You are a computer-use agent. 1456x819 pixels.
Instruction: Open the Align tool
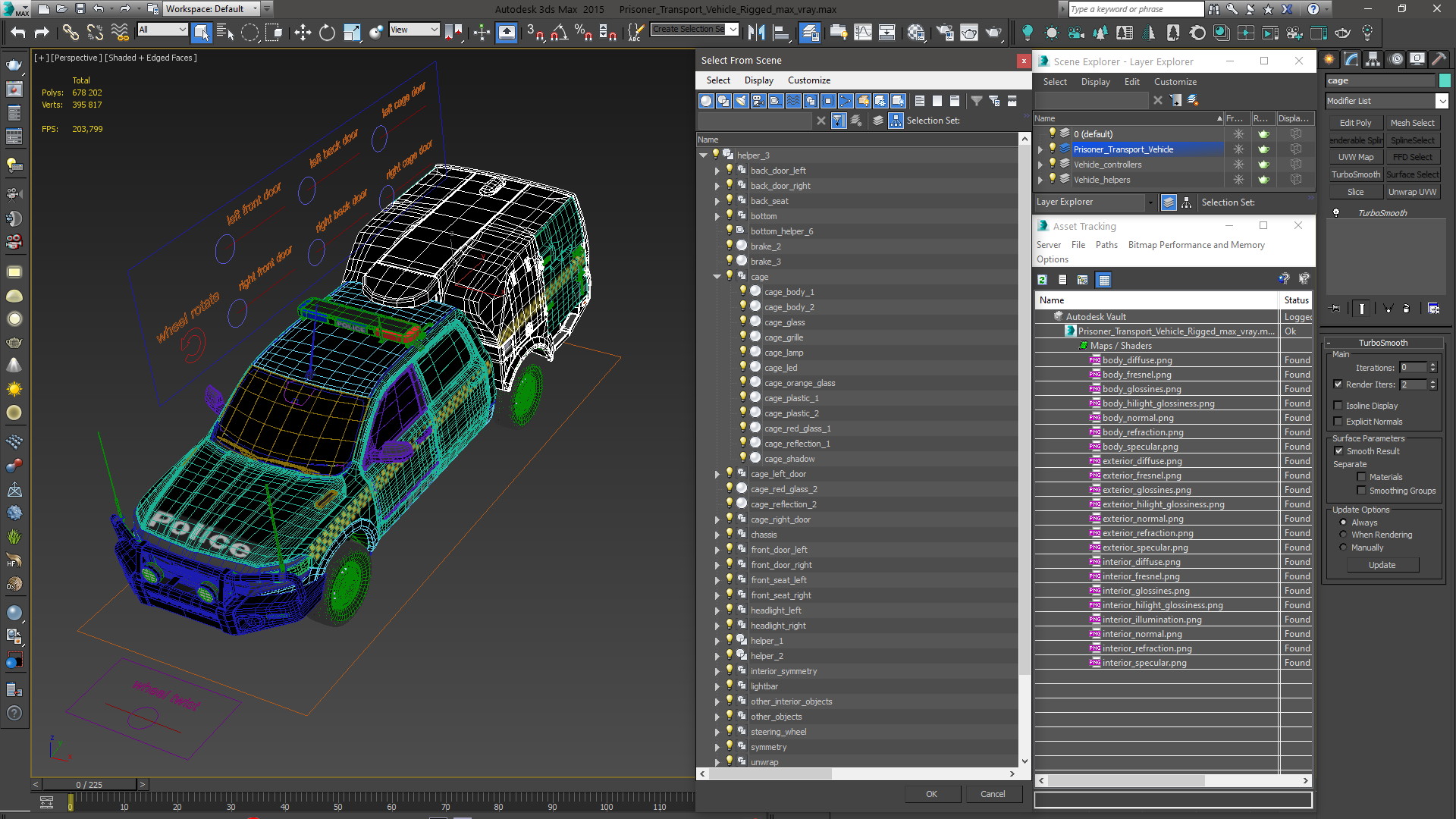point(780,32)
